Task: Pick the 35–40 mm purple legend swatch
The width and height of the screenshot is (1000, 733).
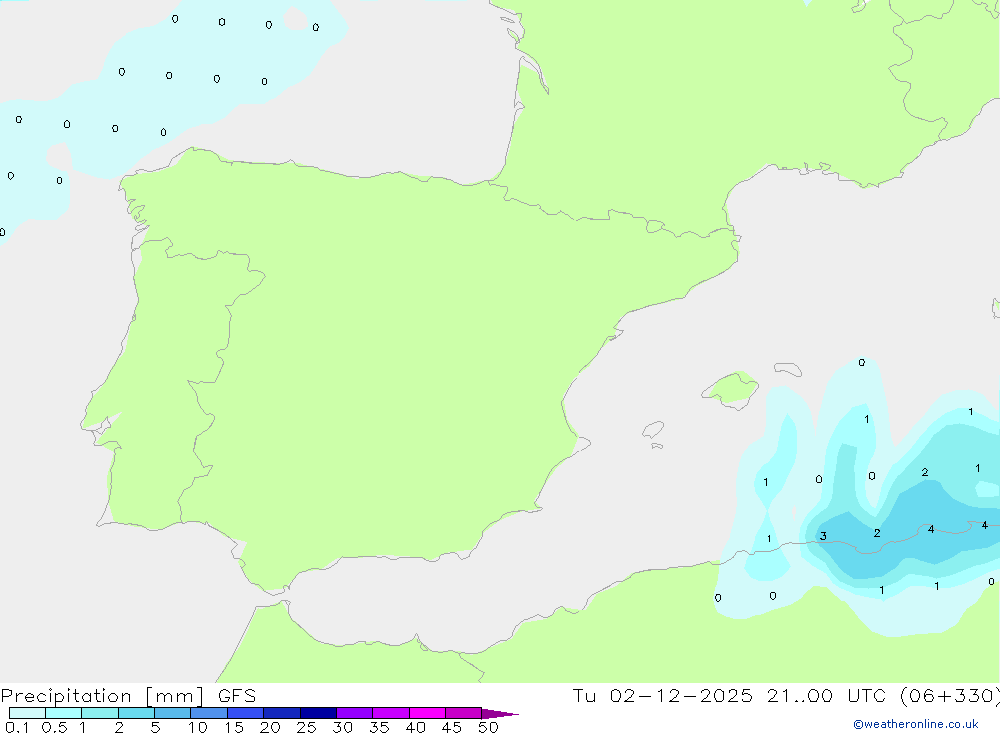Action: point(391,713)
